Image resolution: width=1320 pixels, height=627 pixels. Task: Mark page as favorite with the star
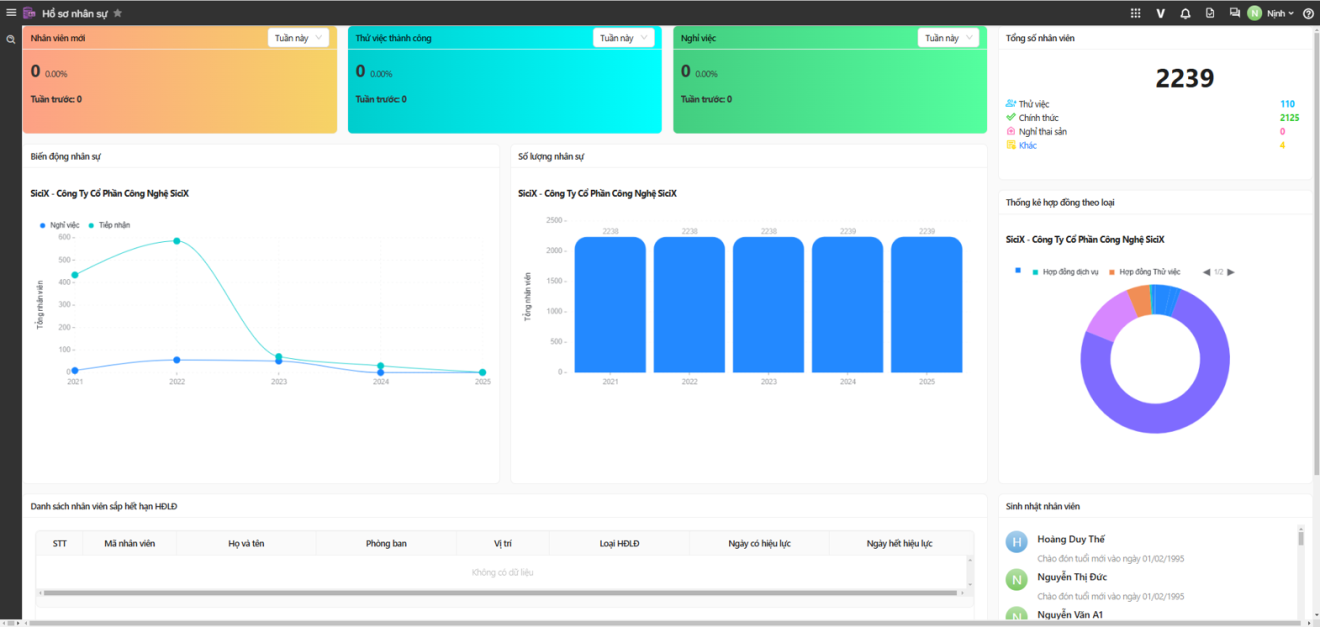(117, 13)
